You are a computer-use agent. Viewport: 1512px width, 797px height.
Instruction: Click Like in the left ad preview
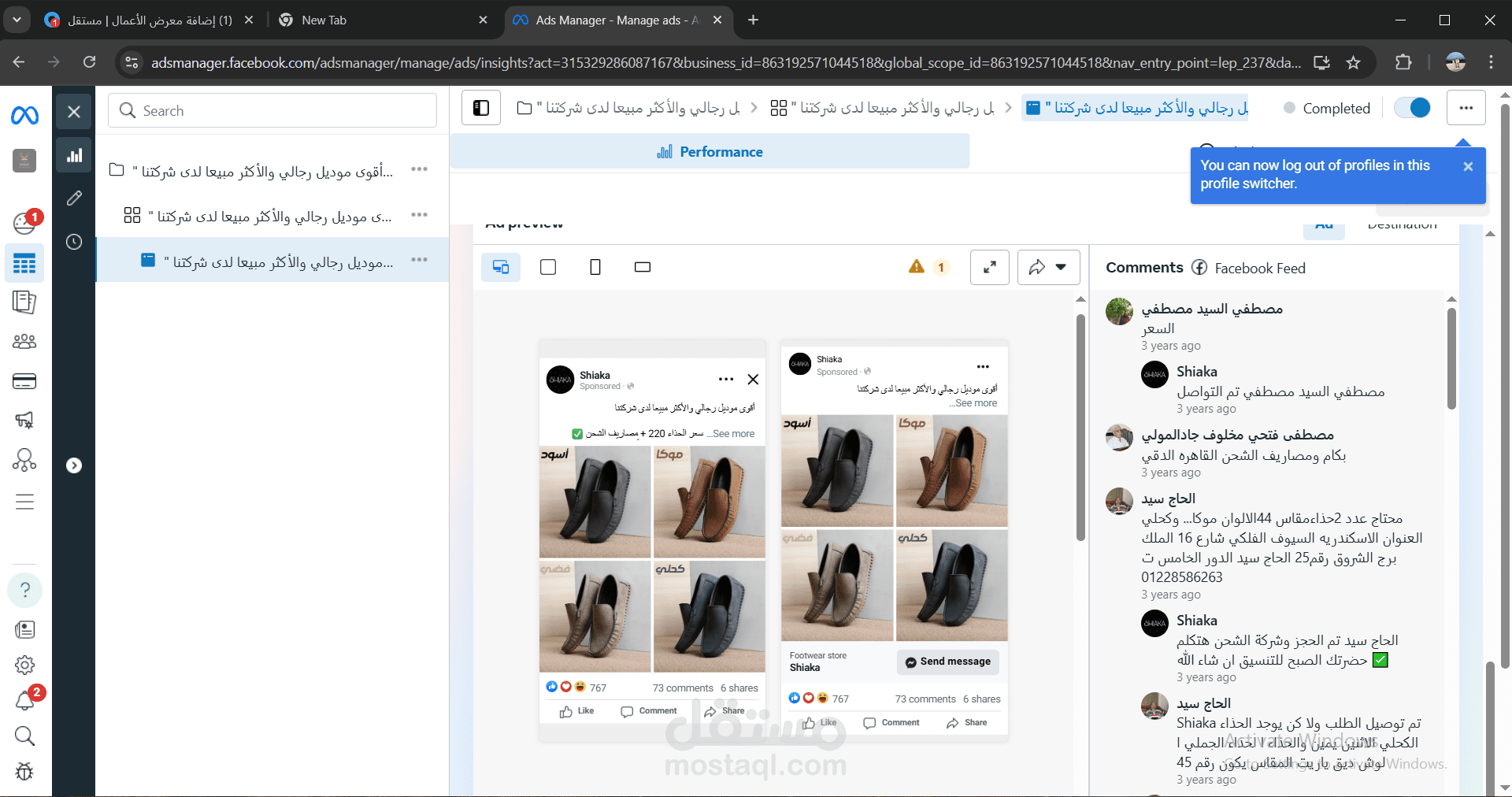pyautogui.click(x=577, y=711)
